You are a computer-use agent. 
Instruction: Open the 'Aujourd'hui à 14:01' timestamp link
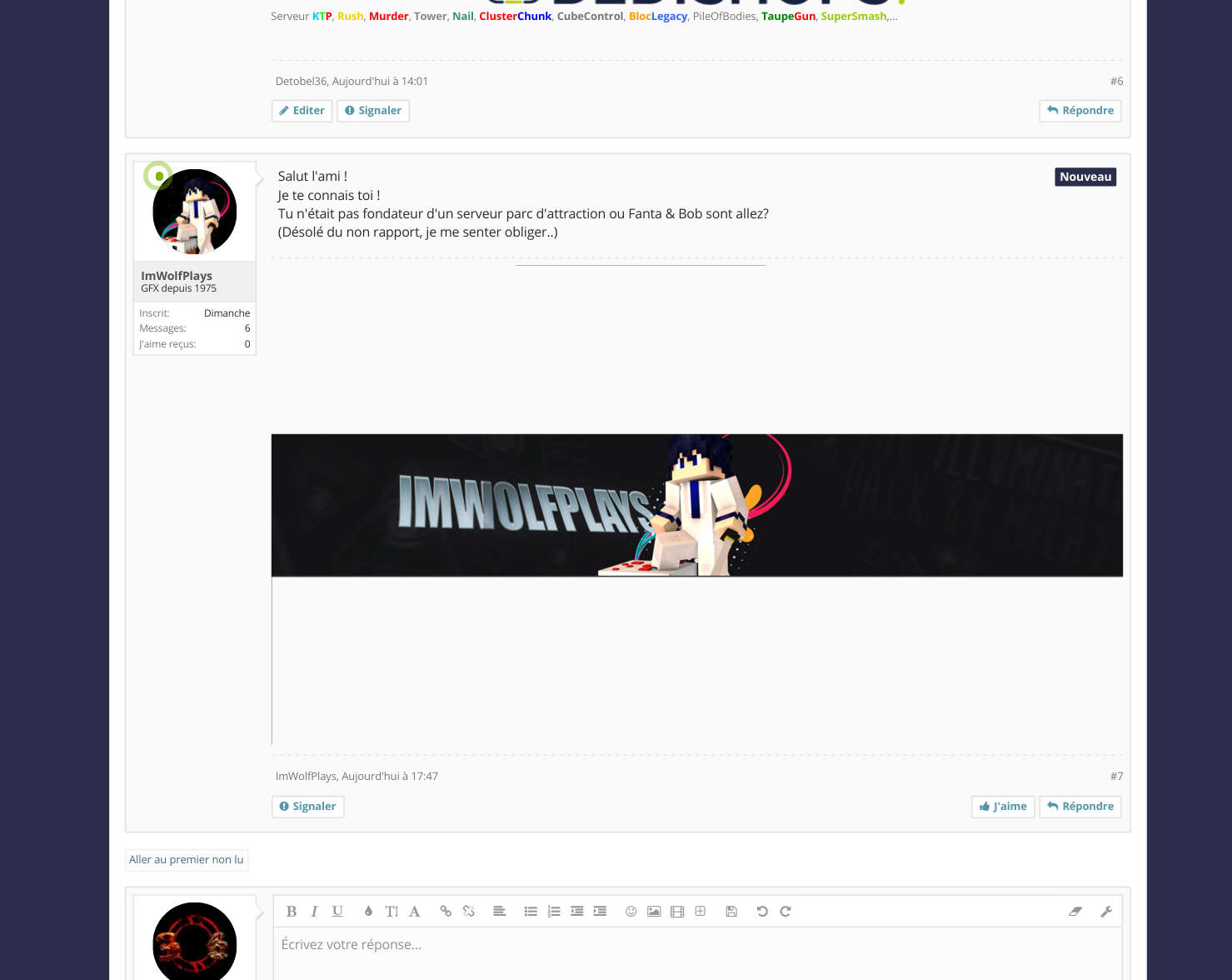point(380,82)
